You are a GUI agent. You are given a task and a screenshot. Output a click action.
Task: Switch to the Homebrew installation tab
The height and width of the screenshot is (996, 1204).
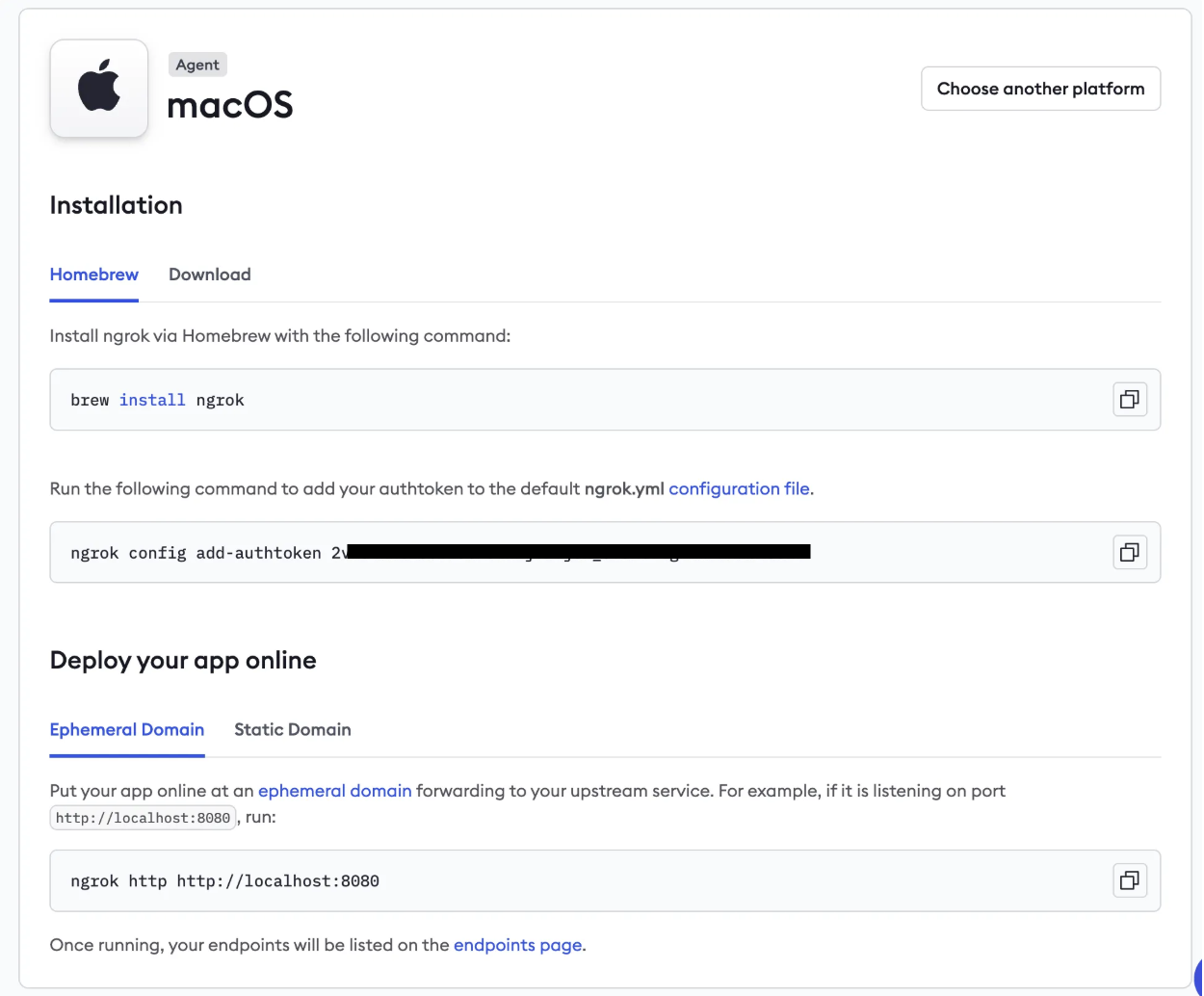pos(94,275)
